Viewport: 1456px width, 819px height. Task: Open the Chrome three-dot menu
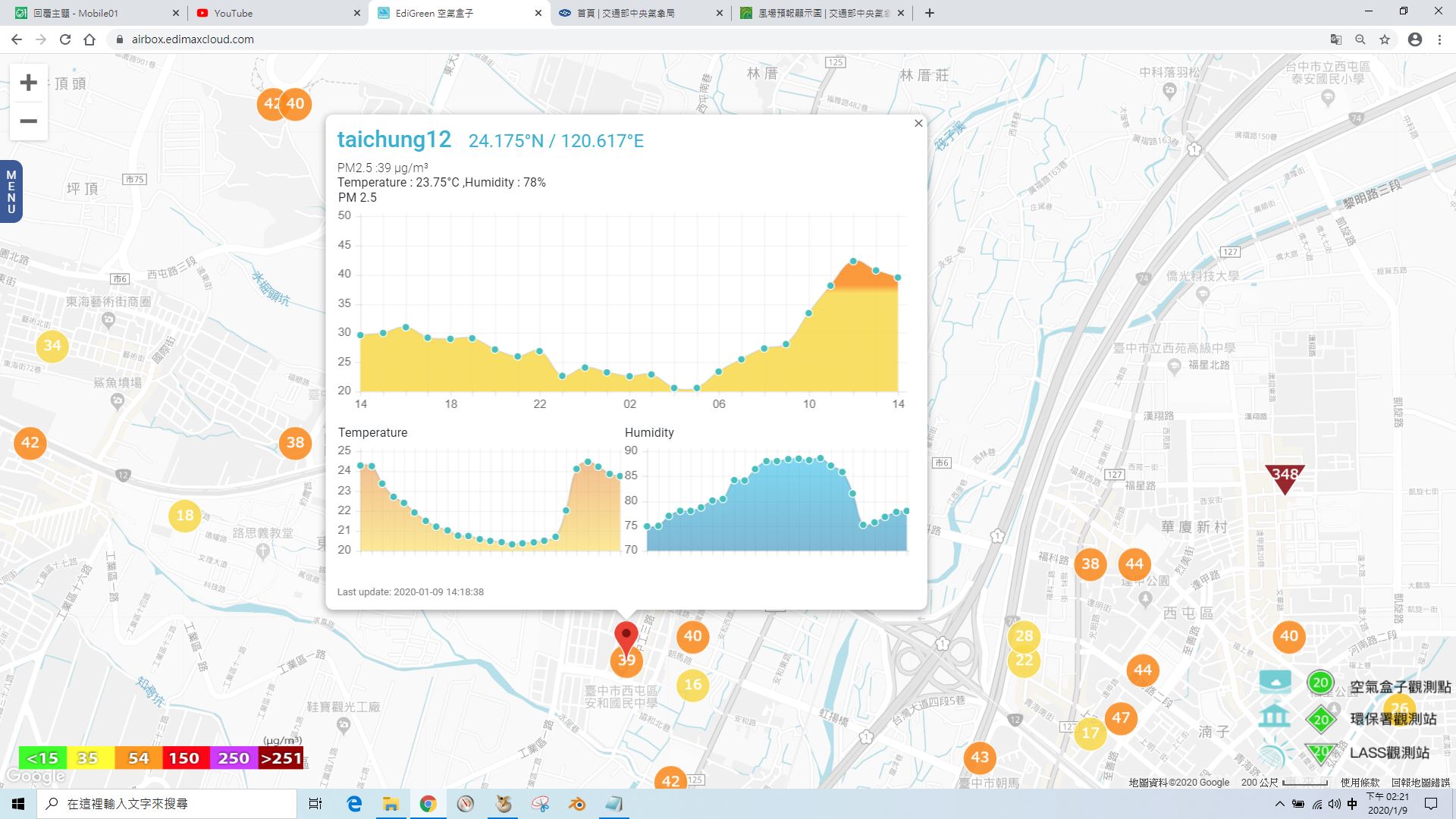click(1439, 39)
